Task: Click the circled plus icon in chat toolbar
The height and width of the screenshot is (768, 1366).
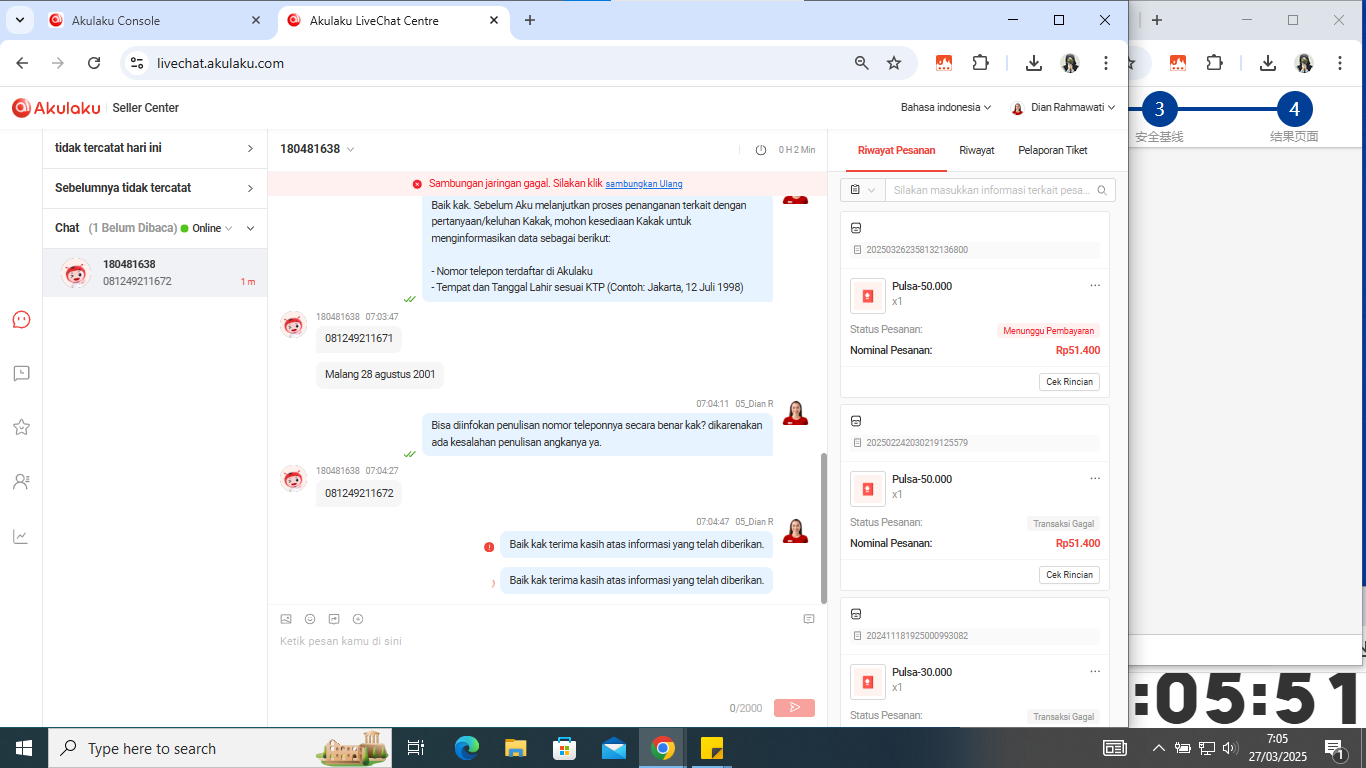Action: pyautogui.click(x=358, y=619)
